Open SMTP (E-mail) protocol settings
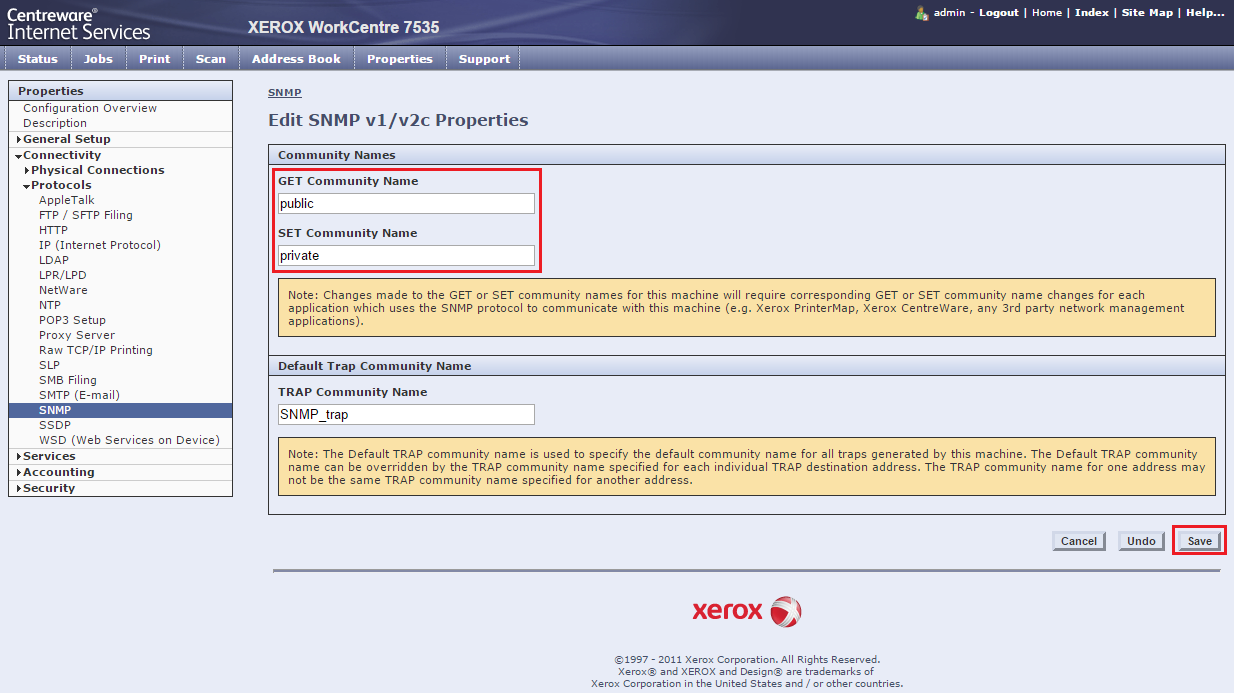 (79, 395)
